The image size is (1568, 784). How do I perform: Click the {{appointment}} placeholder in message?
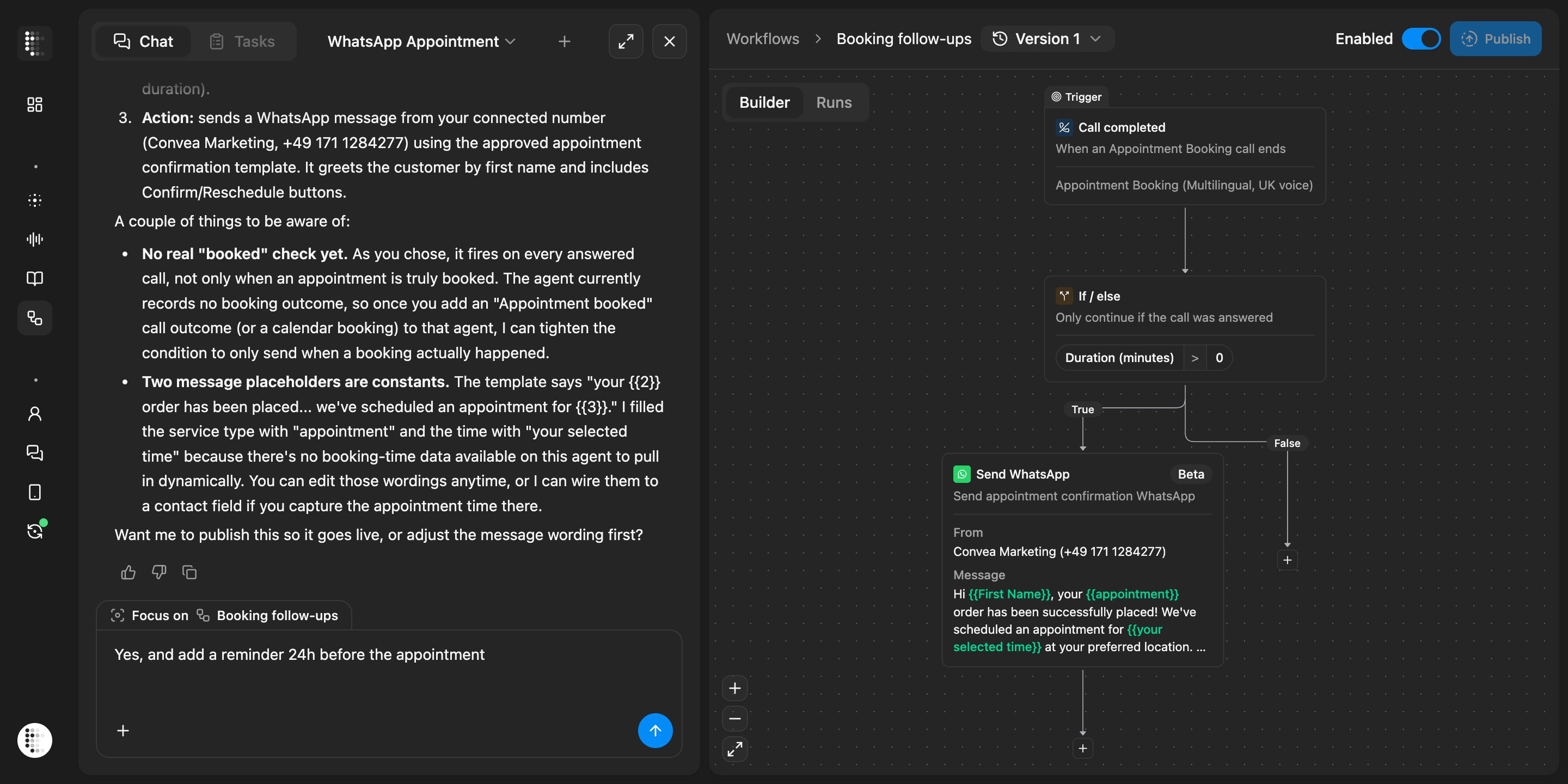point(1132,594)
